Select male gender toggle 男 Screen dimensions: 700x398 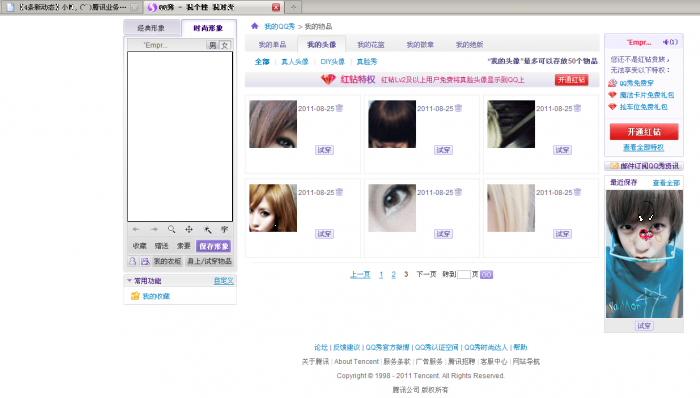click(212, 45)
